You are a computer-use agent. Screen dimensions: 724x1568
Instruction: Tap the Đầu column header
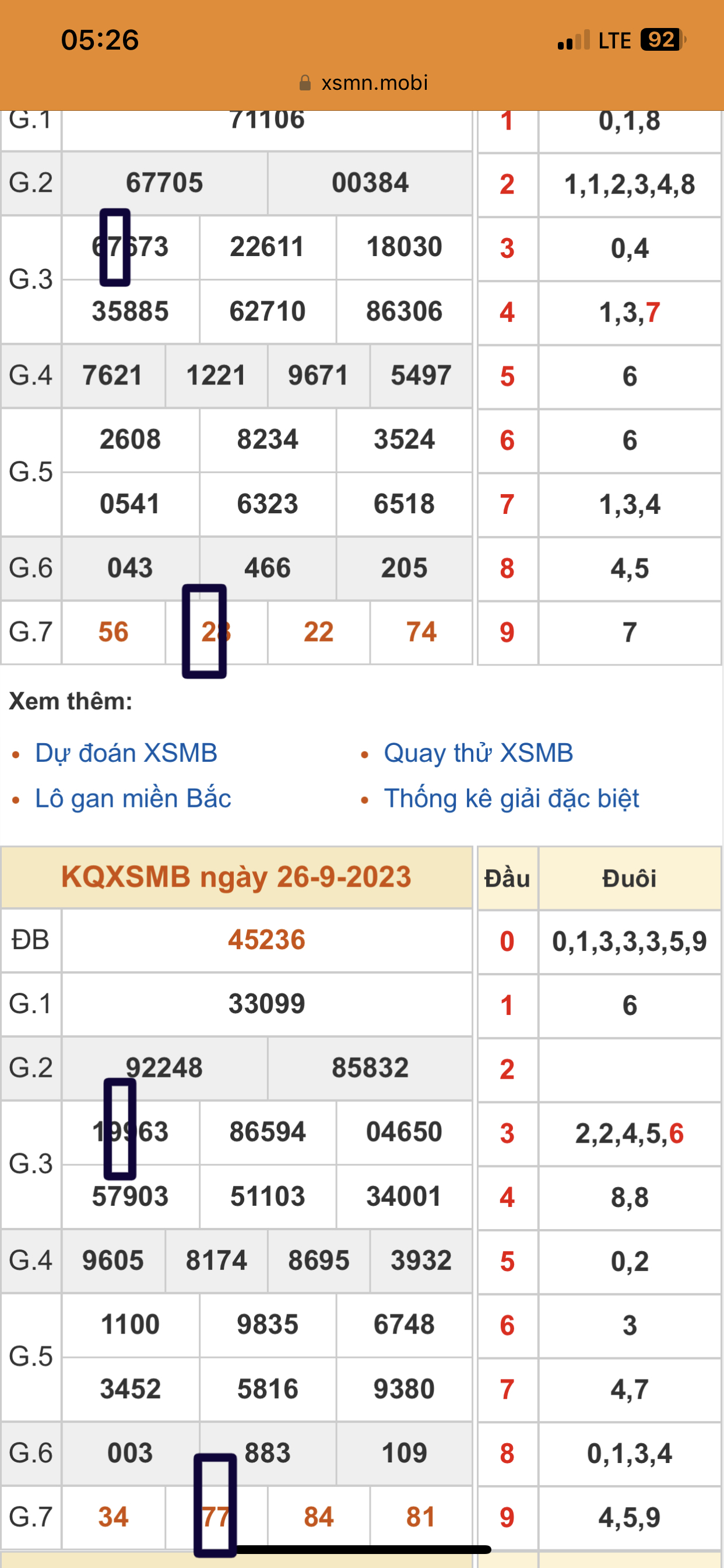coord(507,878)
